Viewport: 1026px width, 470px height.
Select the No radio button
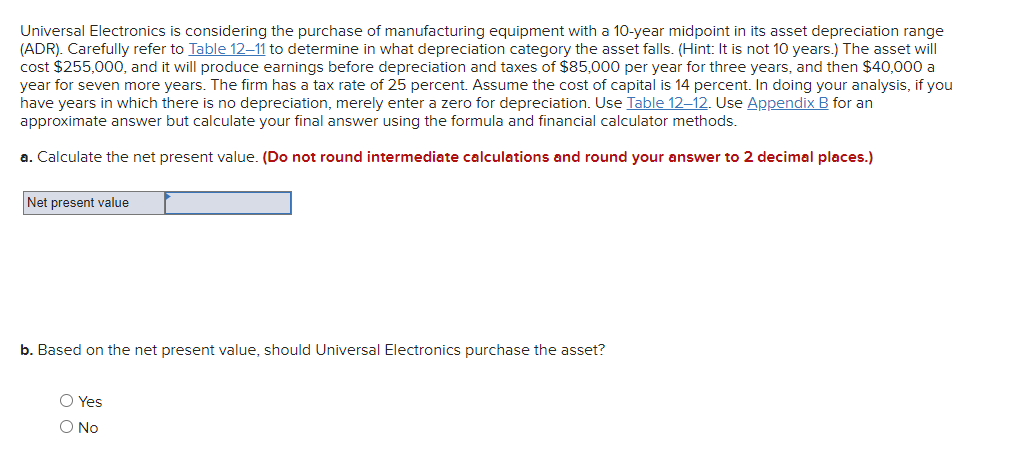click(x=66, y=427)
